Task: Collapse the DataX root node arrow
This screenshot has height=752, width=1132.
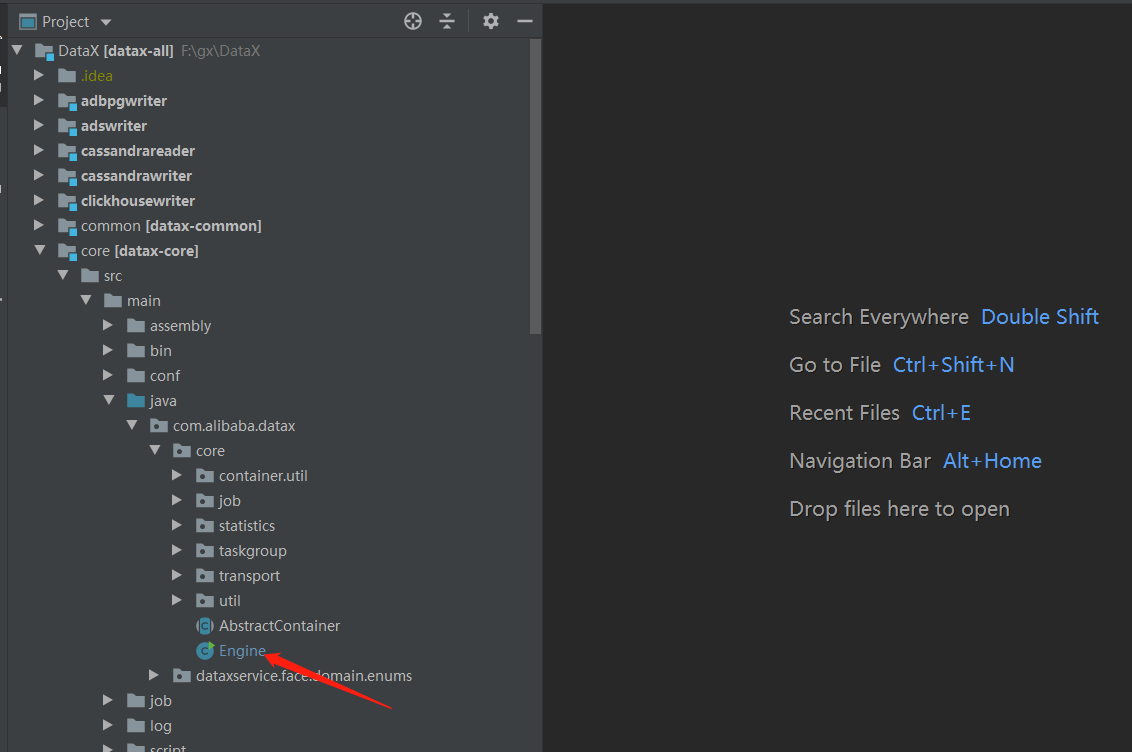Action: coord(17,50)
